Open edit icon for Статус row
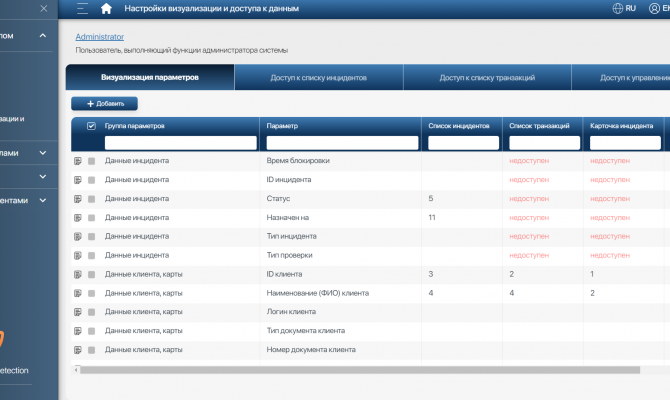670x400 pixels. [x=78, y=199]
